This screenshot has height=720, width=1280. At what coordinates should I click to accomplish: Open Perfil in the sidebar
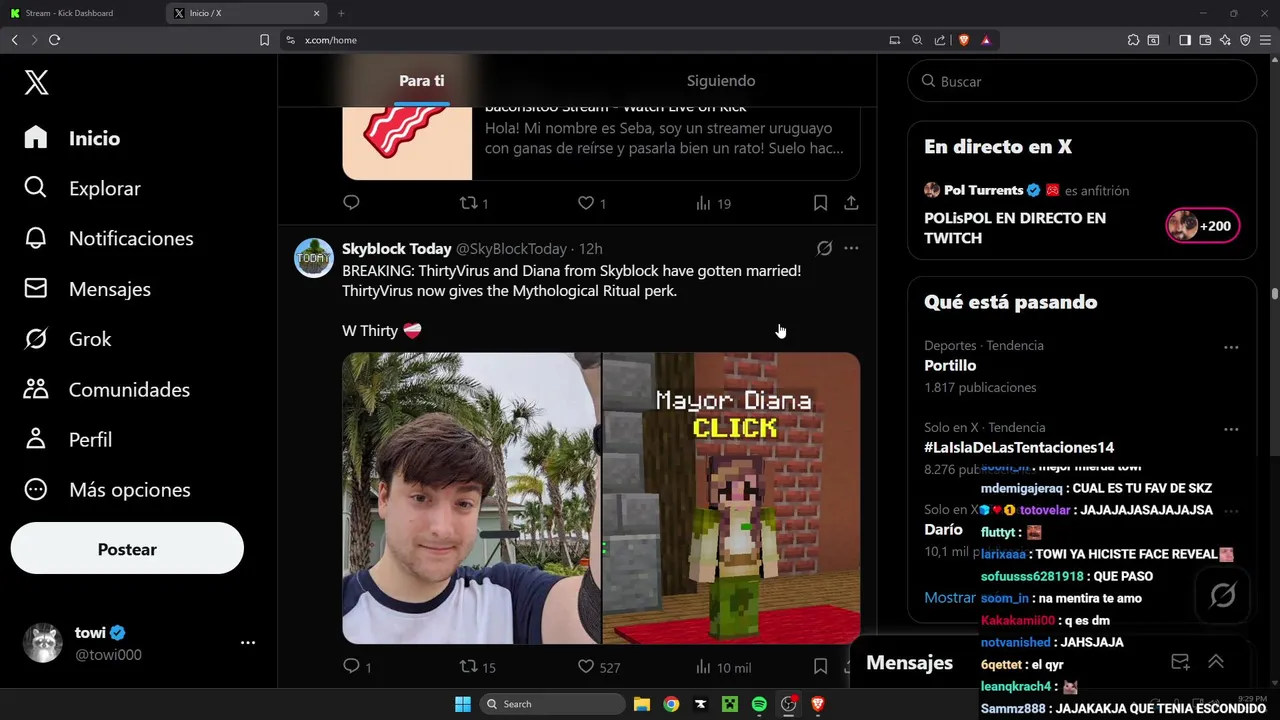[x=67, y=439]
